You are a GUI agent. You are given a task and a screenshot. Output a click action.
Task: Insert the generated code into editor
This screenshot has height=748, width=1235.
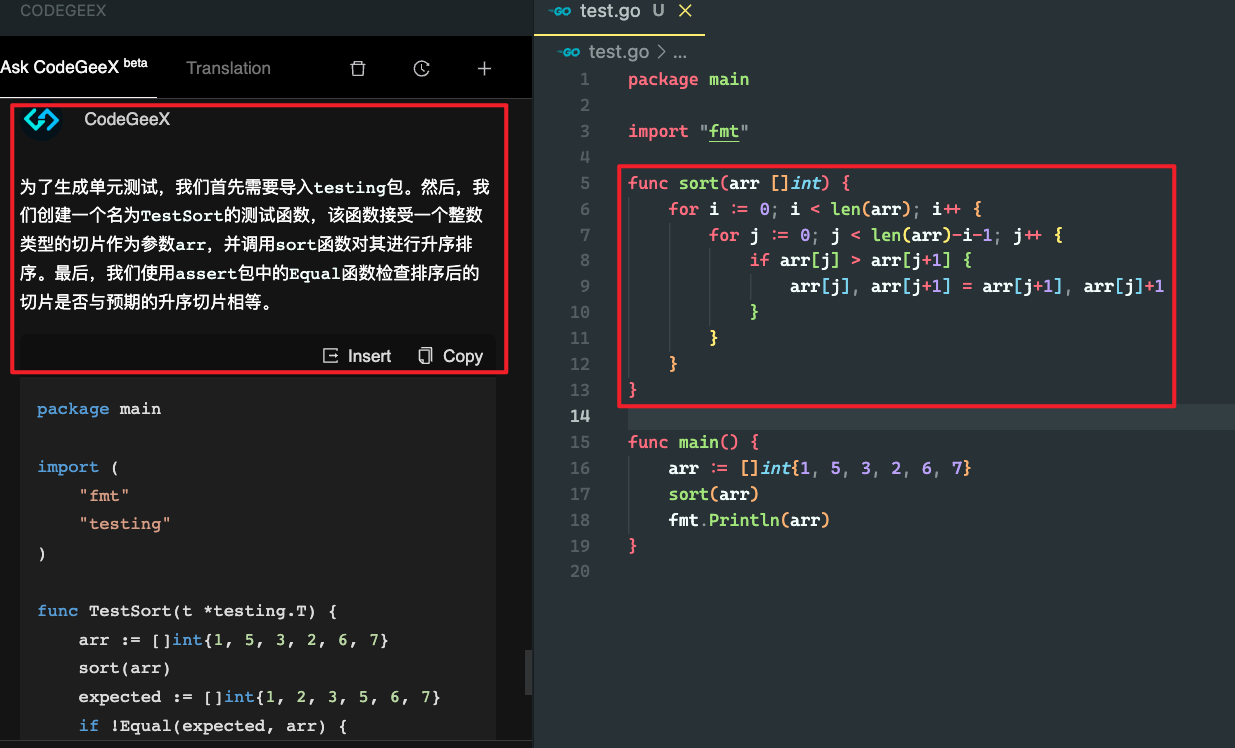357,356
